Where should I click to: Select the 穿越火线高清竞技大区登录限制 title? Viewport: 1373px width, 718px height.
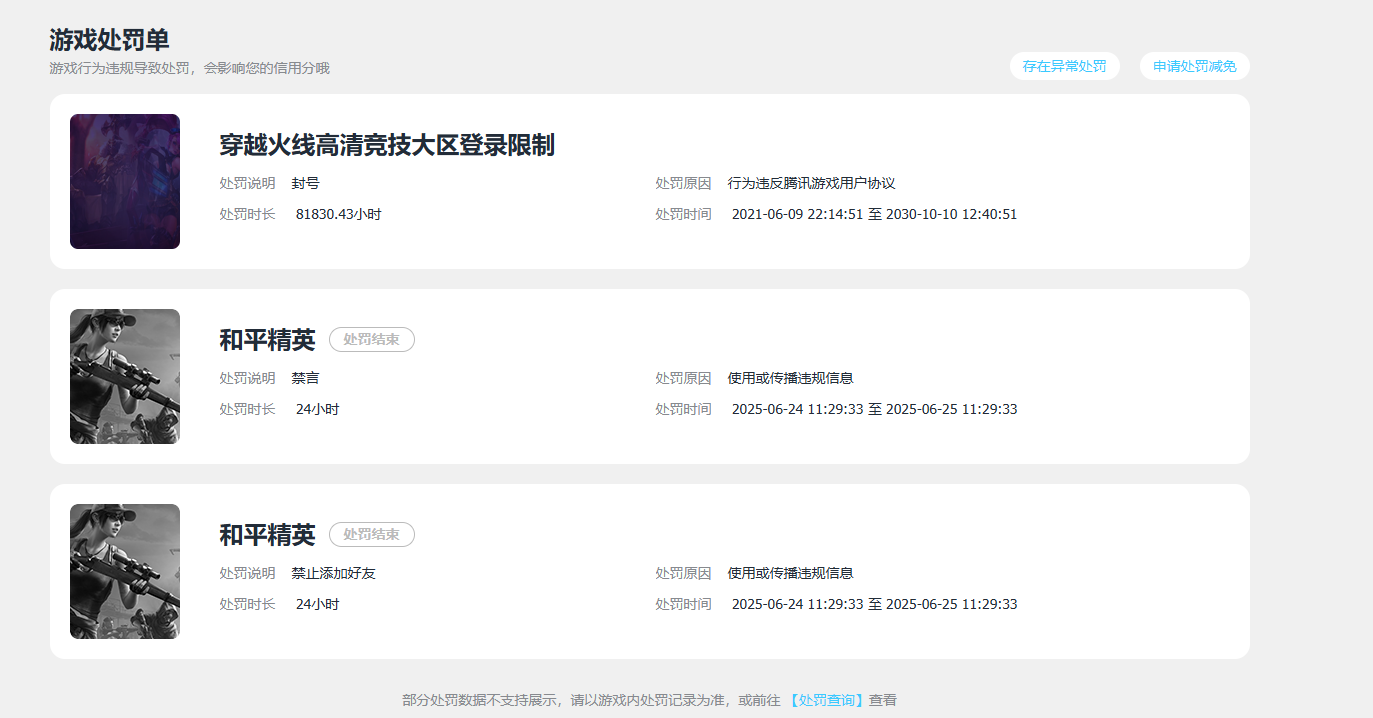click(x=387, y=145)
